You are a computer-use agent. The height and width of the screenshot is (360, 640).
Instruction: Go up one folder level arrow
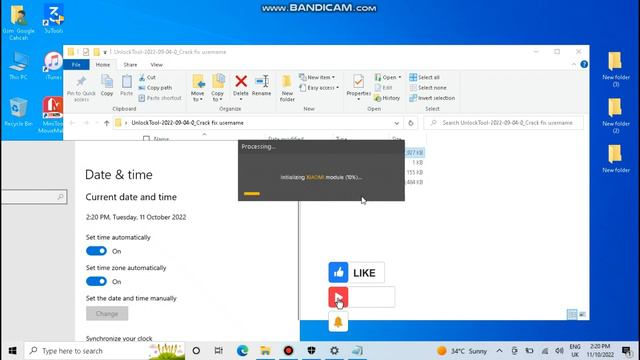pos(107,123)
